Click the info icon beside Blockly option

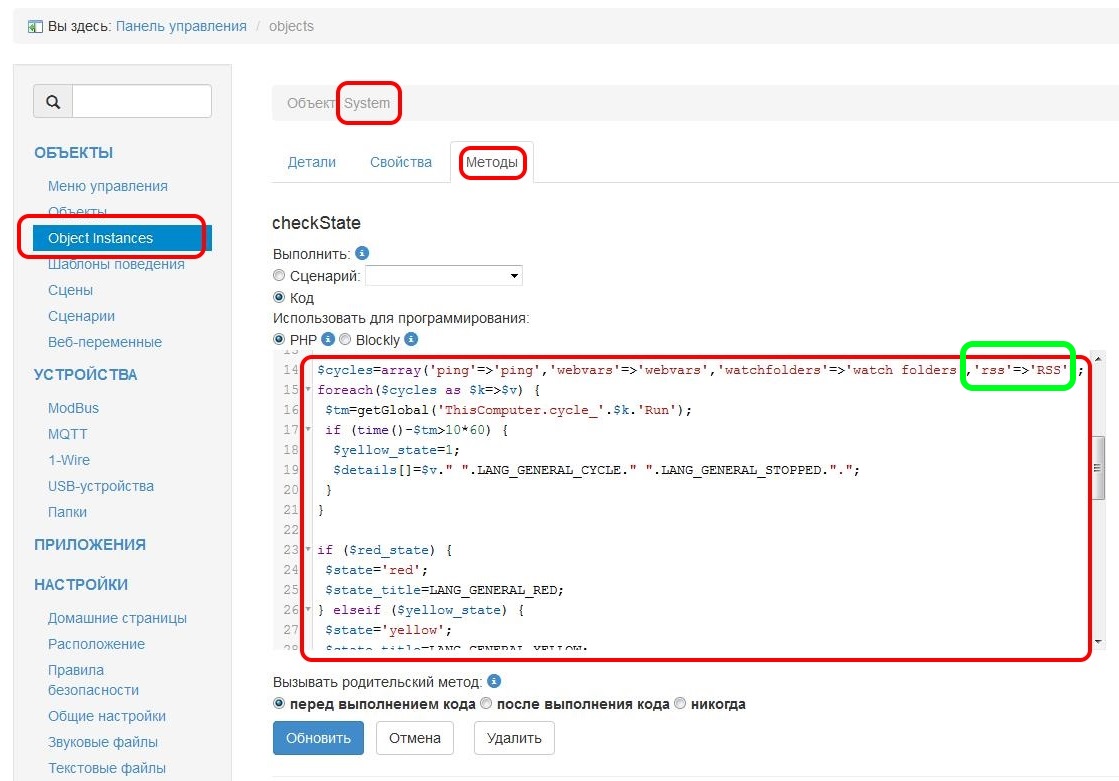(411, 340)
